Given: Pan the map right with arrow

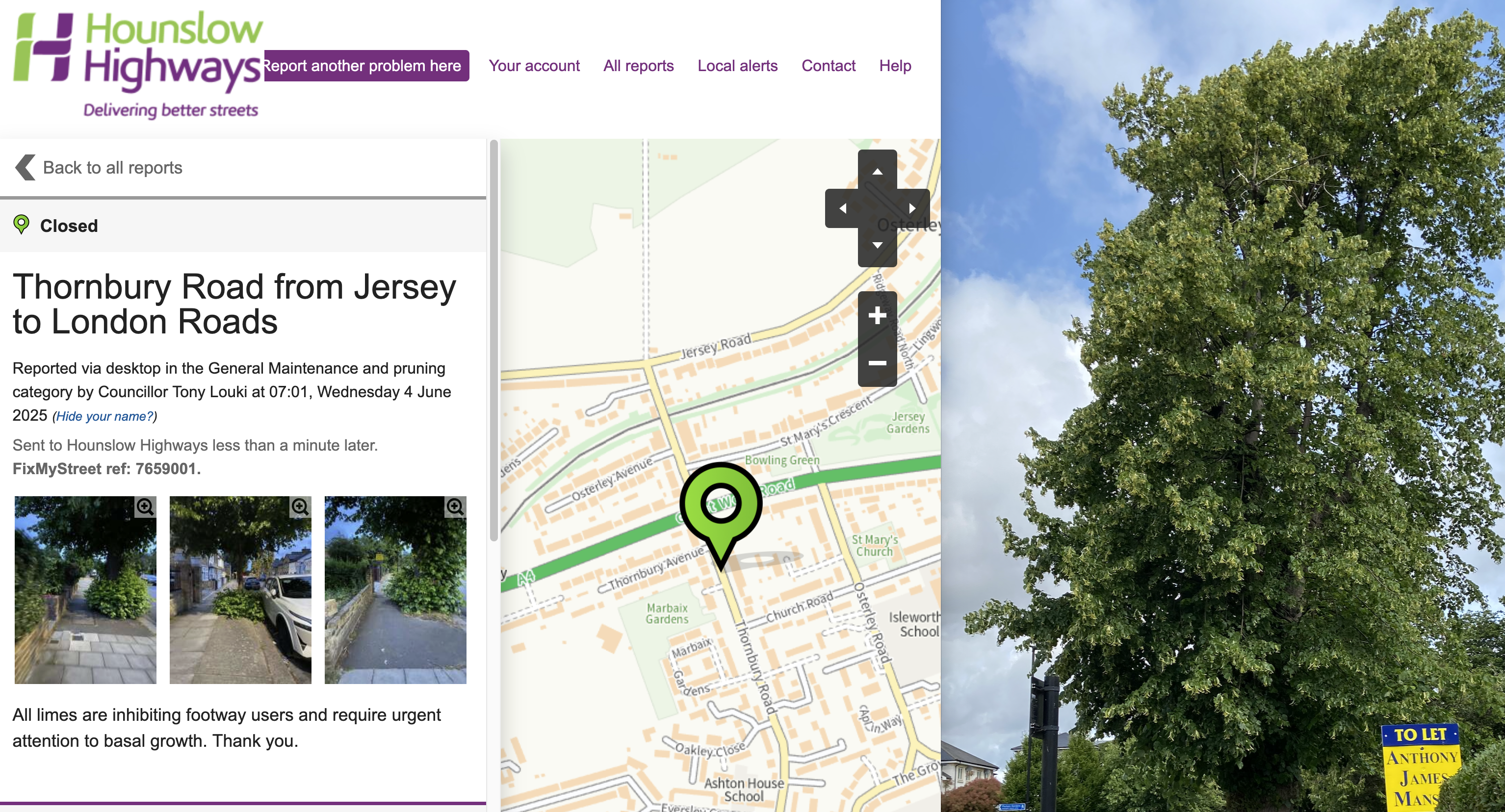Looking at the screenshot, I should click(x=911, y=208).
